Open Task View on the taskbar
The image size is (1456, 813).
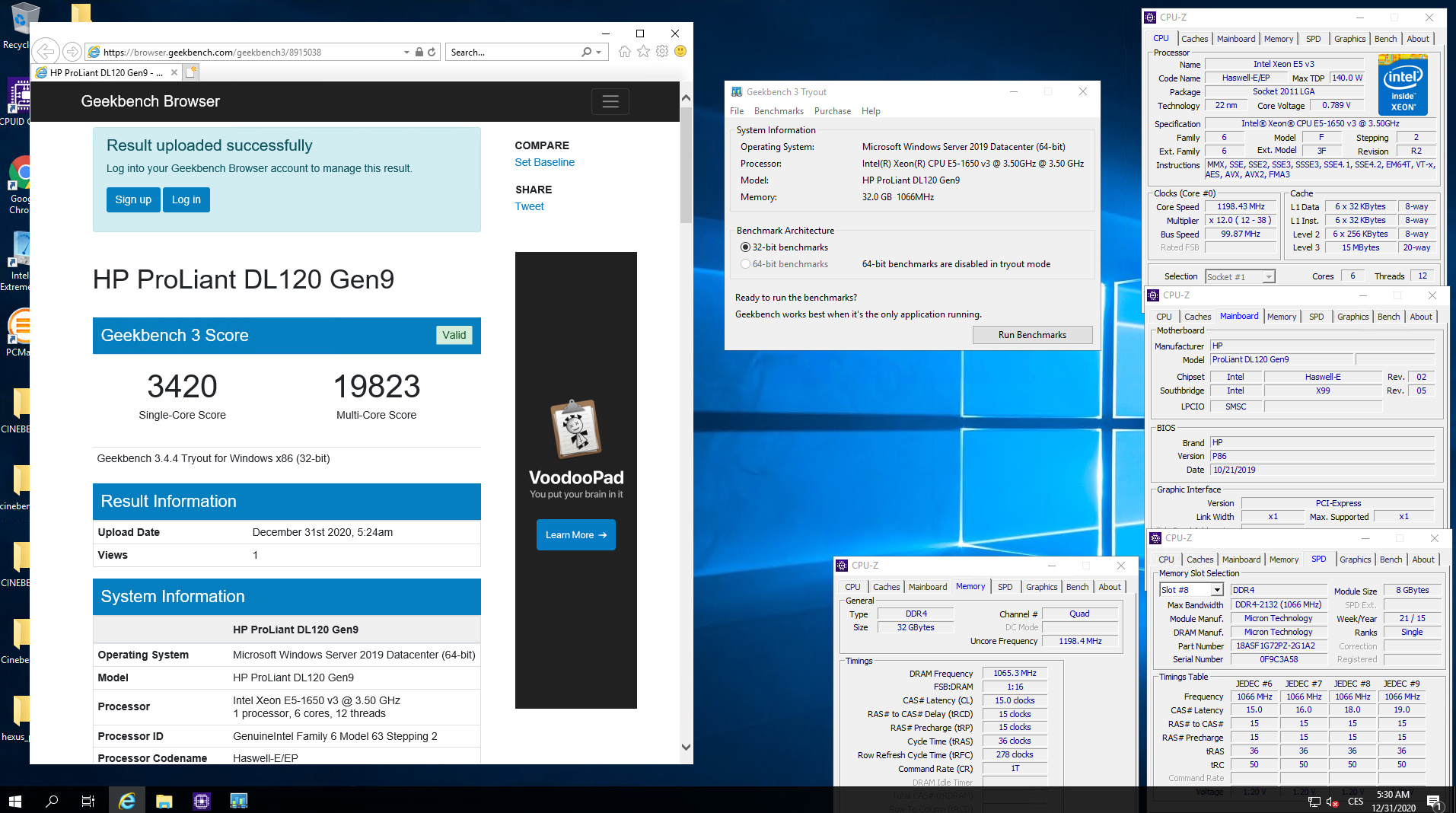point(88,801)
